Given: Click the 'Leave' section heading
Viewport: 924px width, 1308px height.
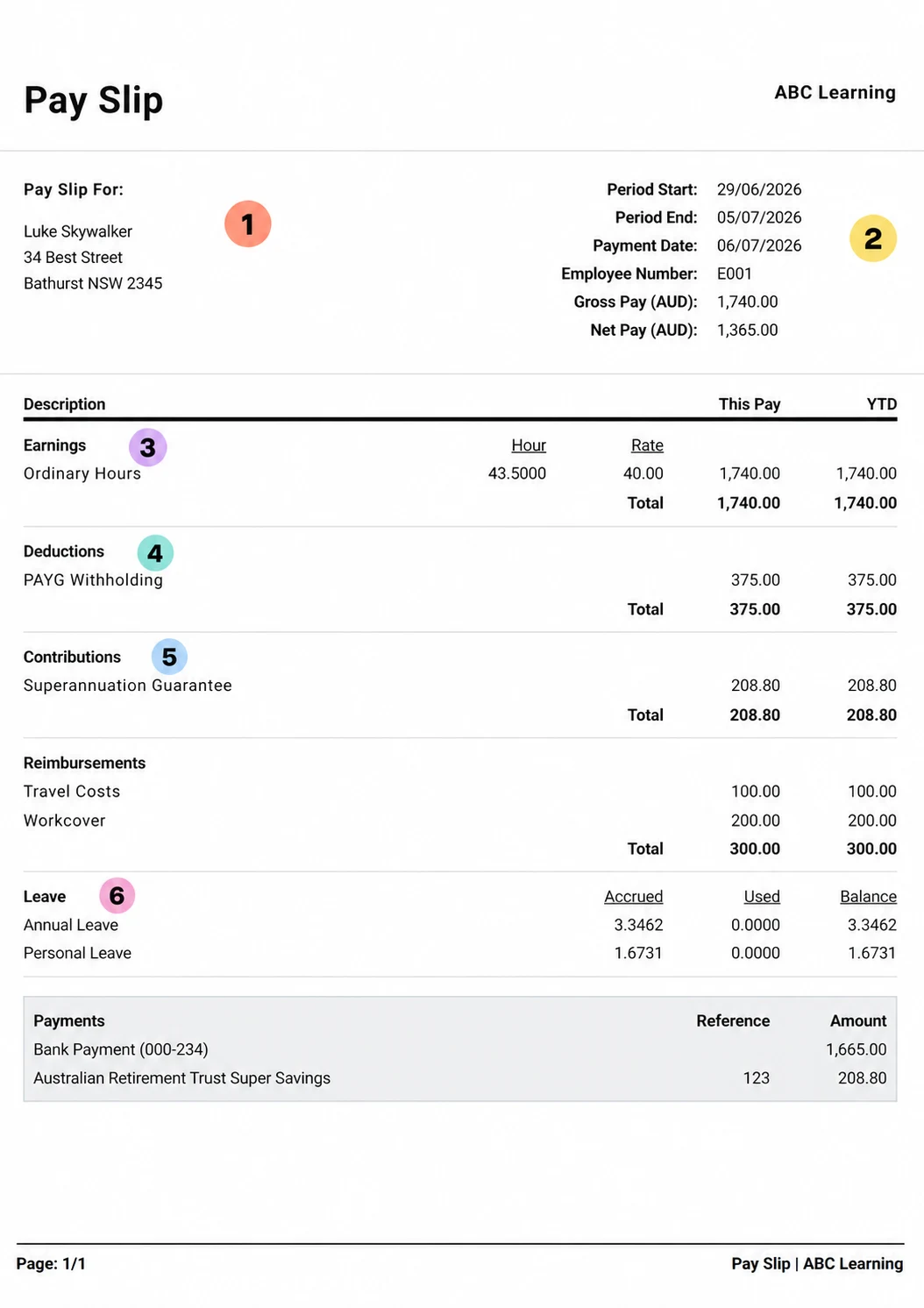Looking at the screenshot, I should coord(45,897).
